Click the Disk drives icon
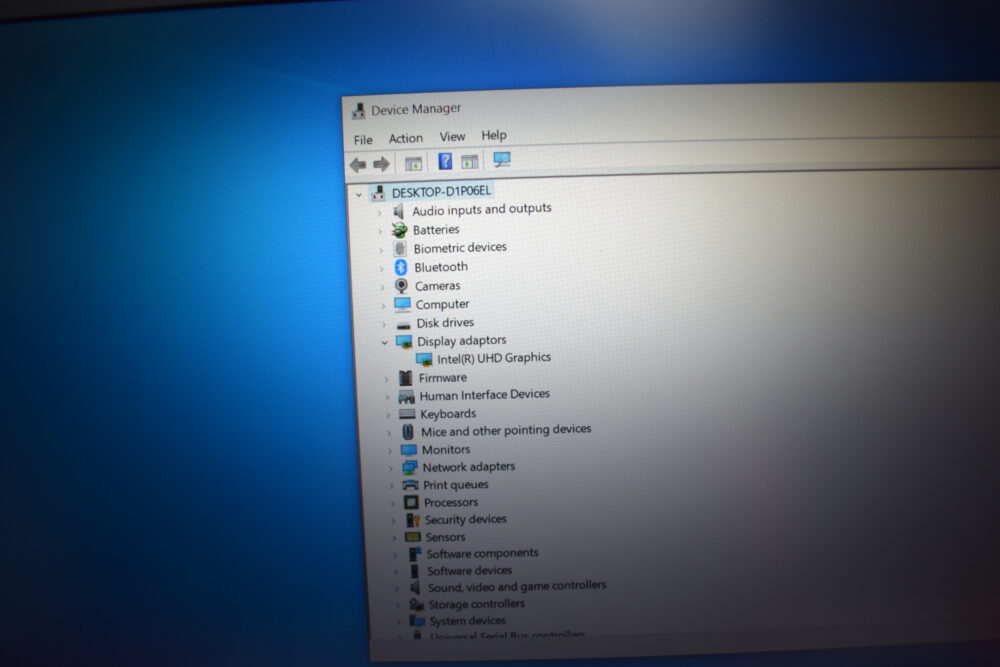This screenshot has height=667, width=1000. 403,325
